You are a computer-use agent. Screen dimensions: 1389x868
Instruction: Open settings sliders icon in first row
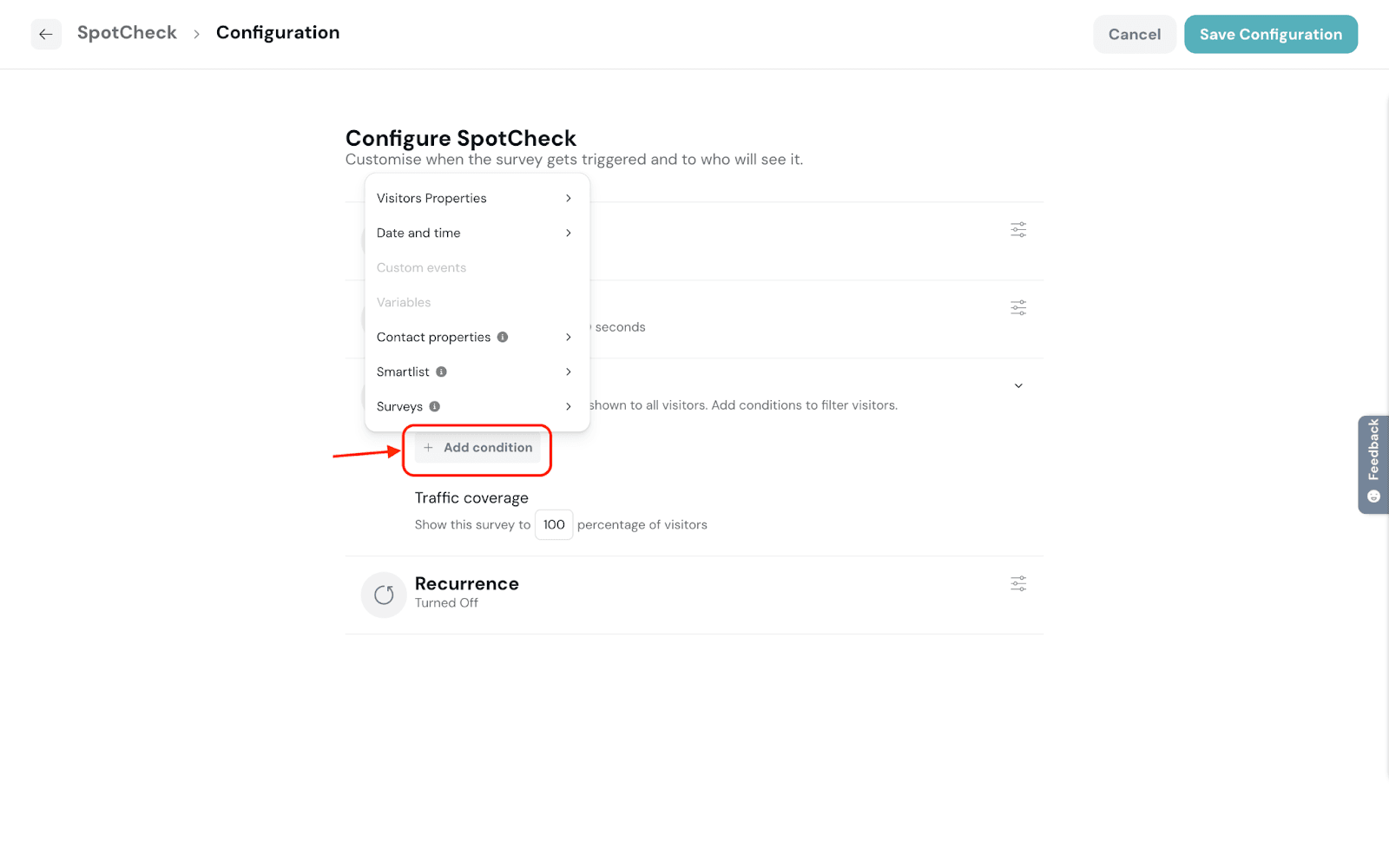[x=1018, y=230]
